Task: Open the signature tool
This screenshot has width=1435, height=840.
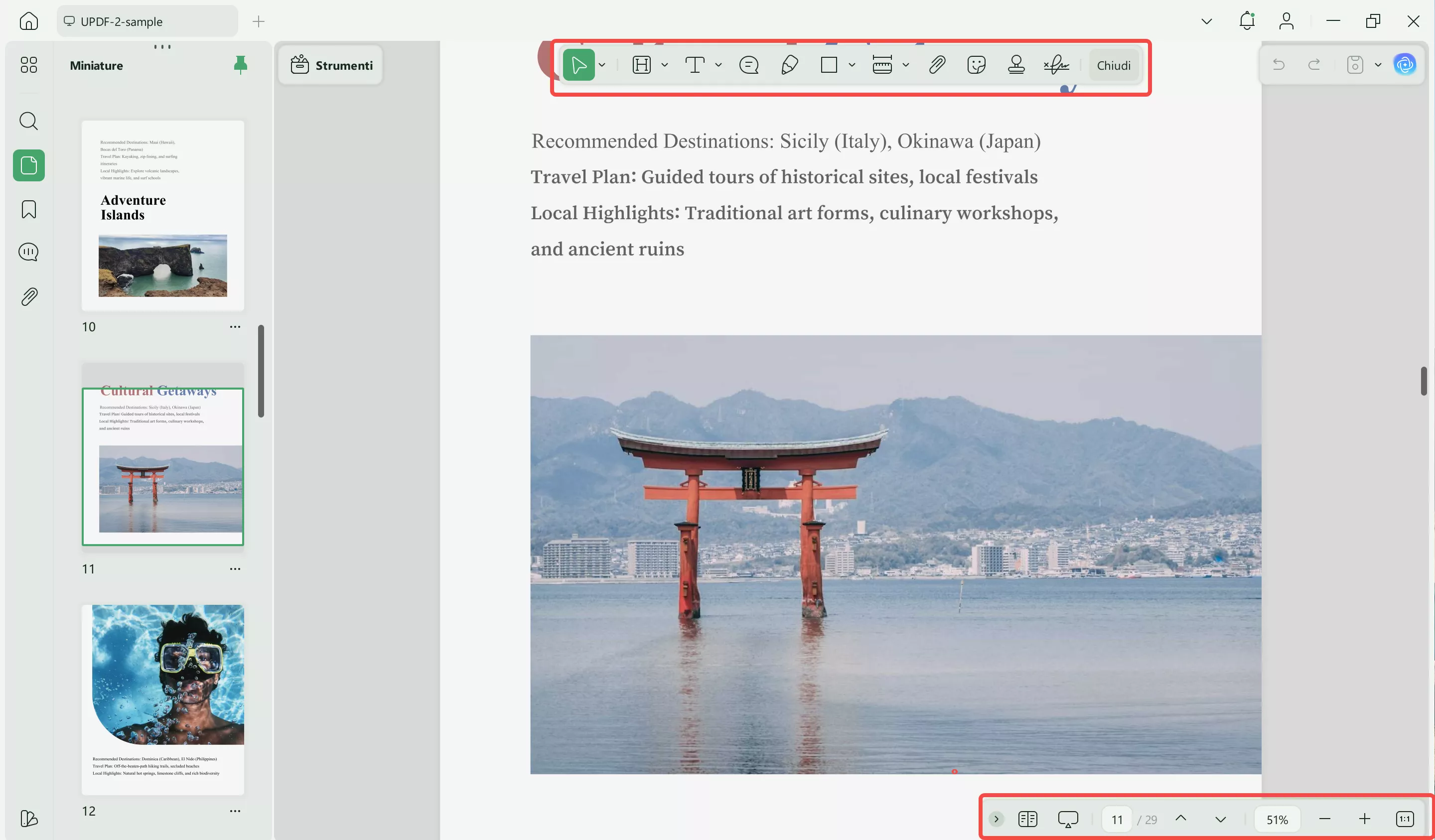Action: pos(1056,65)
